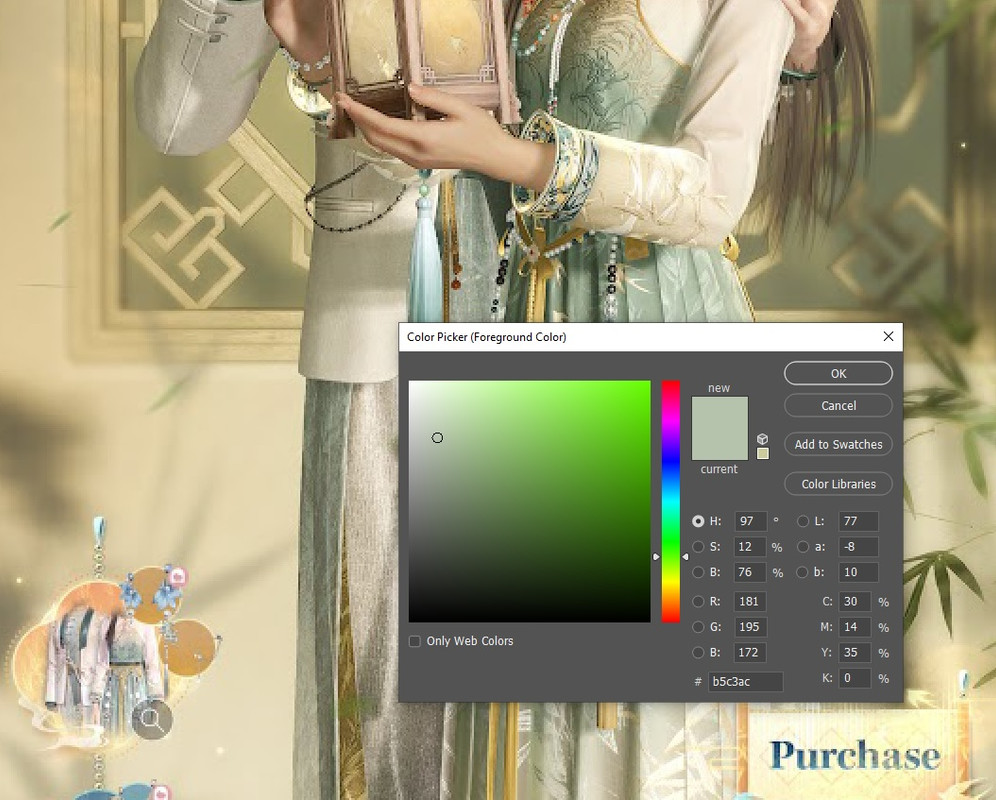The height and width of the screenshot is (800, 996).
Task: Open Color Libraries
Action: click(x=838, y=484)
